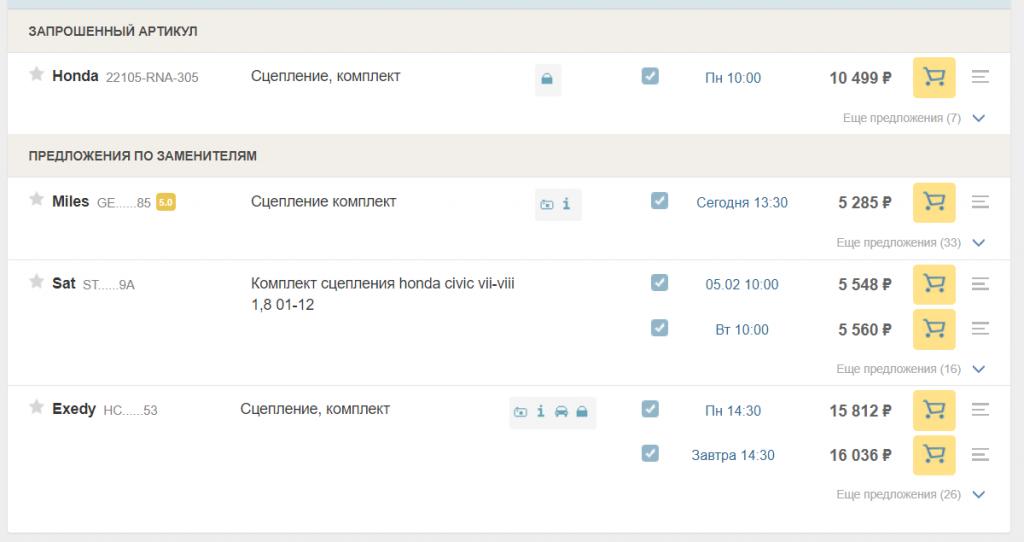Open the hamburger menu for Exedy 15 812 ₽ offer
Image resolution: width=1024 pixels, height=542 pixels.
pos(980,409)
